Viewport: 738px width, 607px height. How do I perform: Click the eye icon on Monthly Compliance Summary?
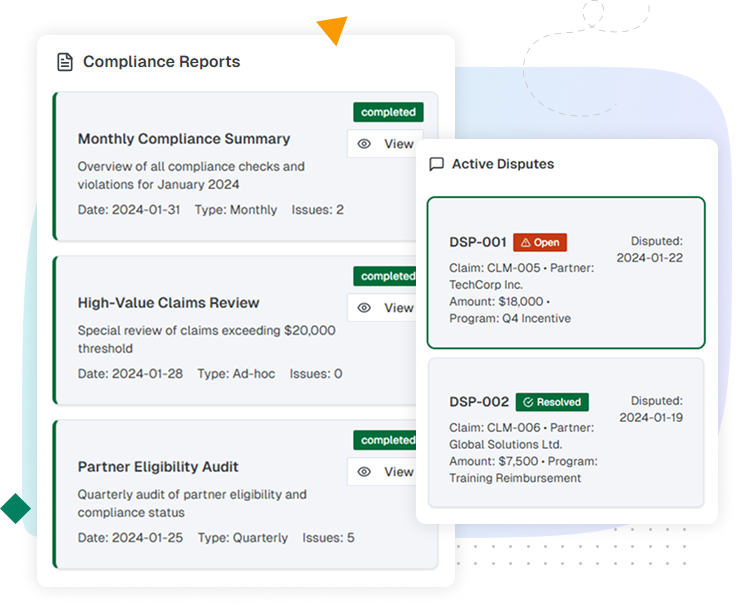(x=364, y=144)
